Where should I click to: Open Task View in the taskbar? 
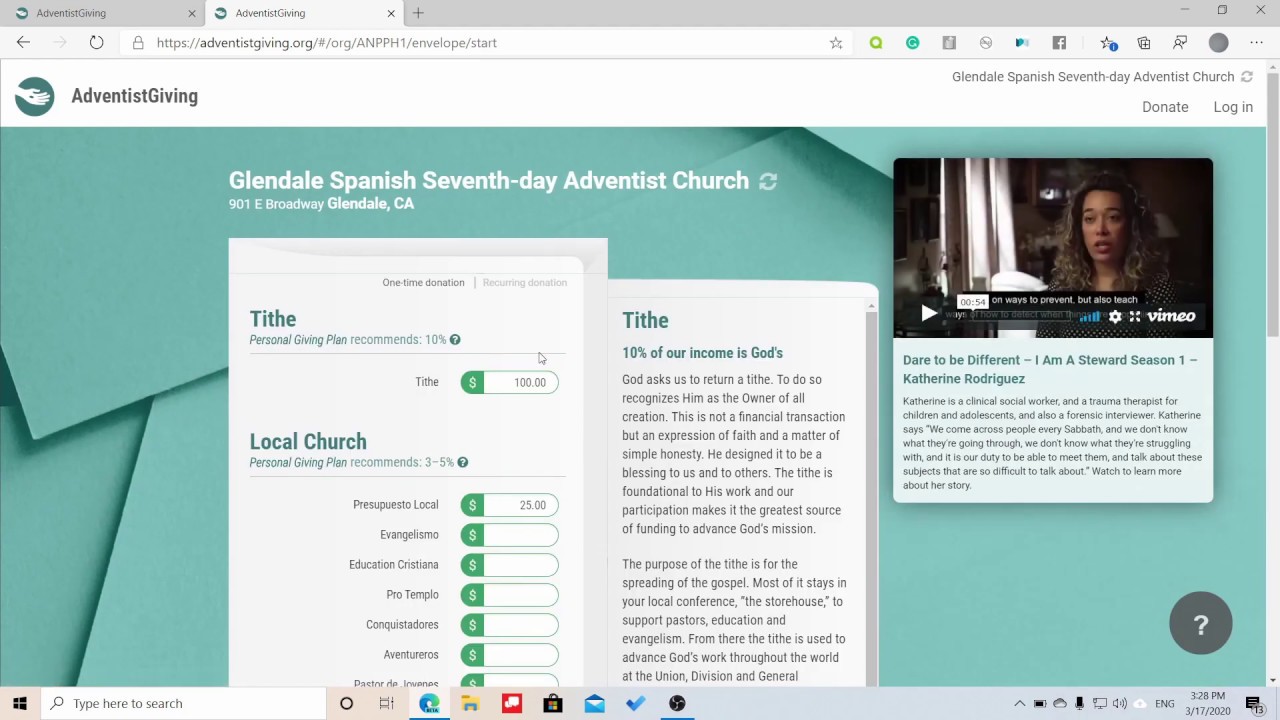pos(386,703)
